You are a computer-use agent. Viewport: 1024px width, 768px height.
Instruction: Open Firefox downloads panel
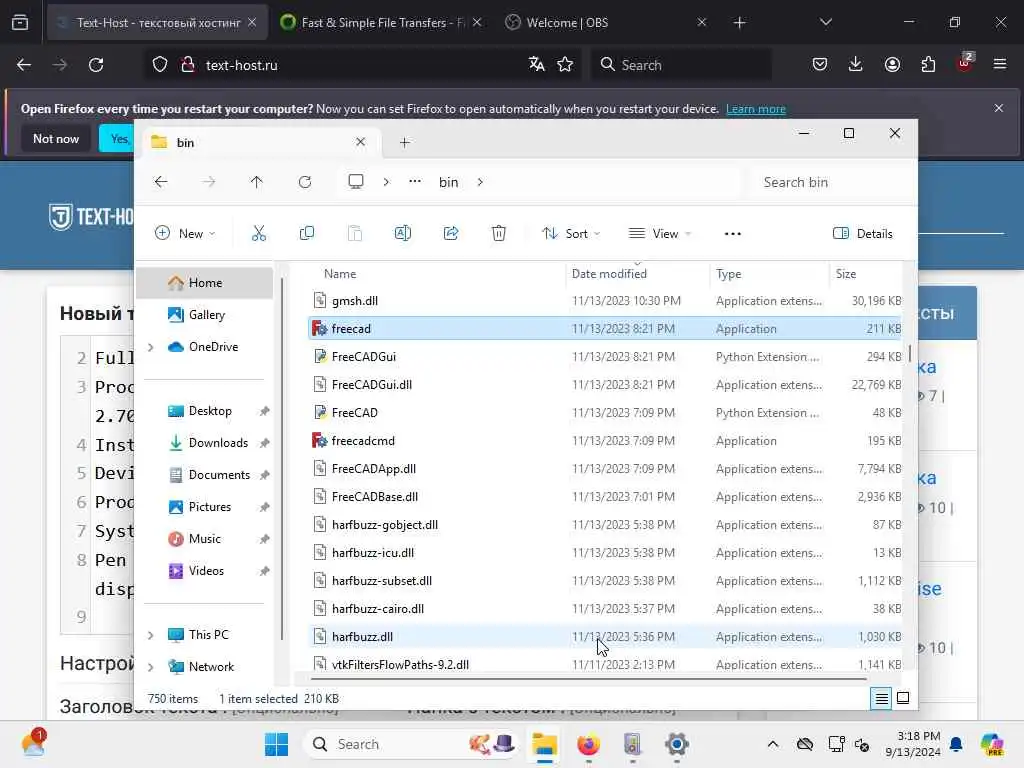pyautogui.click(x=856, y=65)
